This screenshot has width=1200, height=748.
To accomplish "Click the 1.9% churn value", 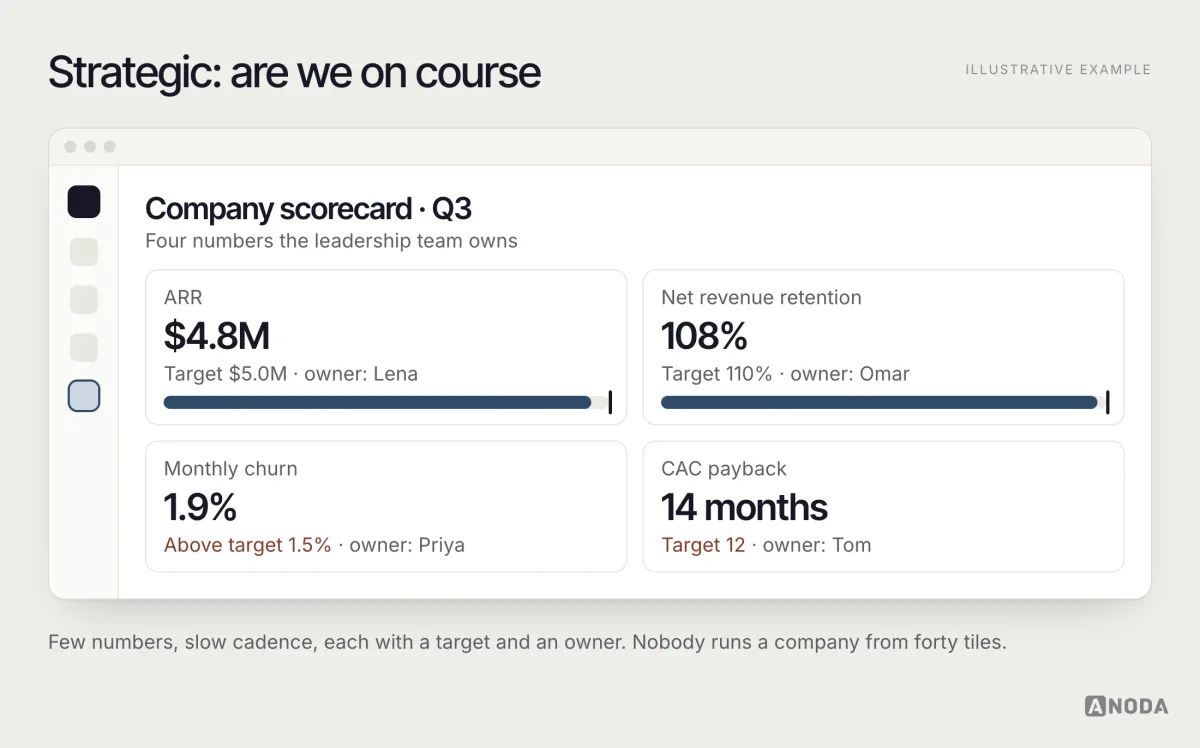I will pyautogui.click(x=200, y=507).
